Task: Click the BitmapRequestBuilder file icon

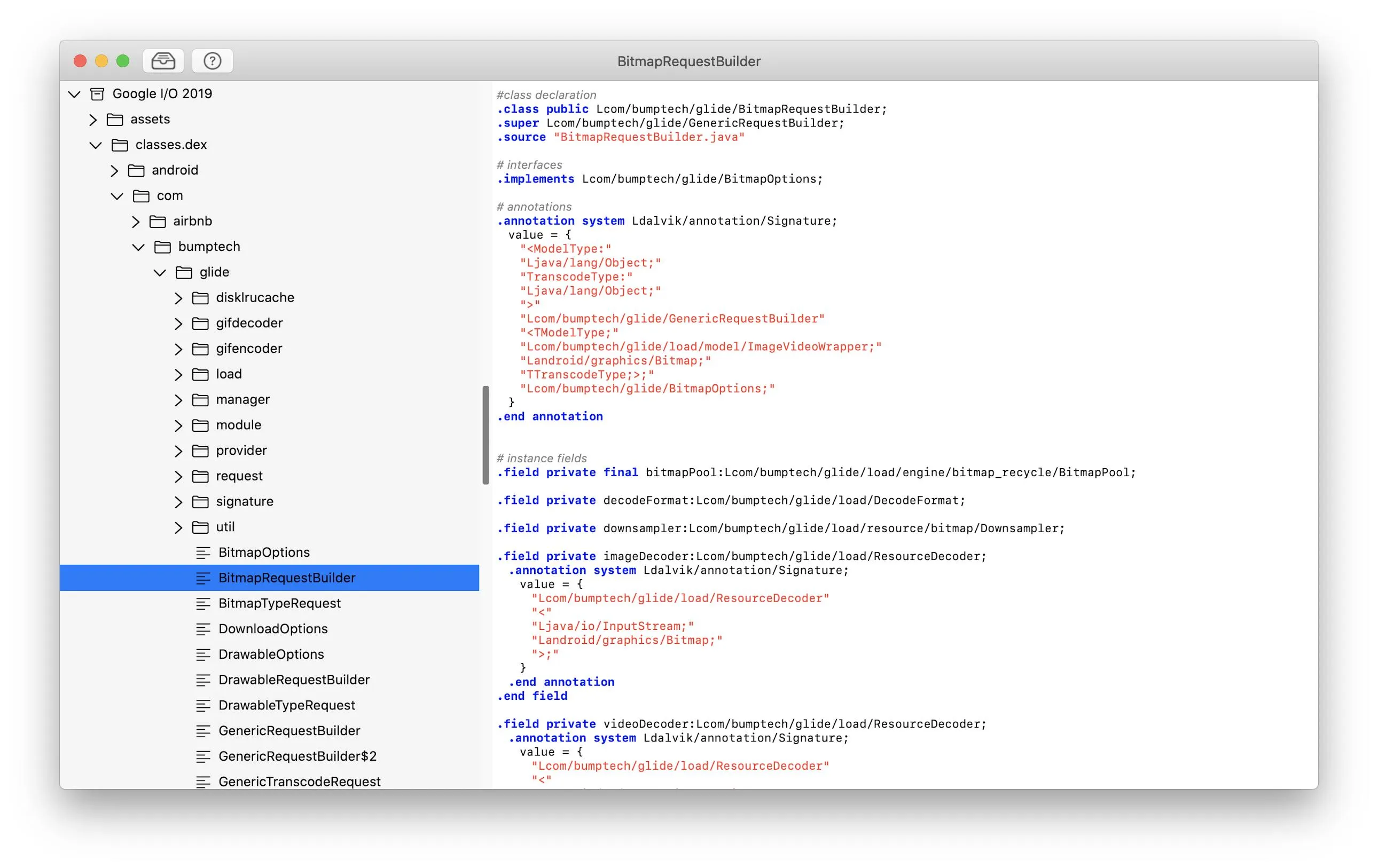Action: pos(203,578)
